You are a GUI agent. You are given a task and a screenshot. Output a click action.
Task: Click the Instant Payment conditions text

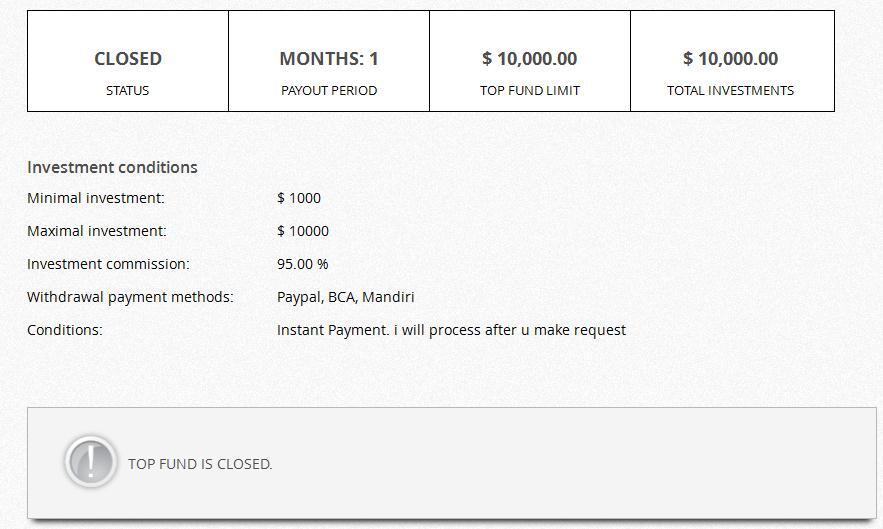coord(451,330)
